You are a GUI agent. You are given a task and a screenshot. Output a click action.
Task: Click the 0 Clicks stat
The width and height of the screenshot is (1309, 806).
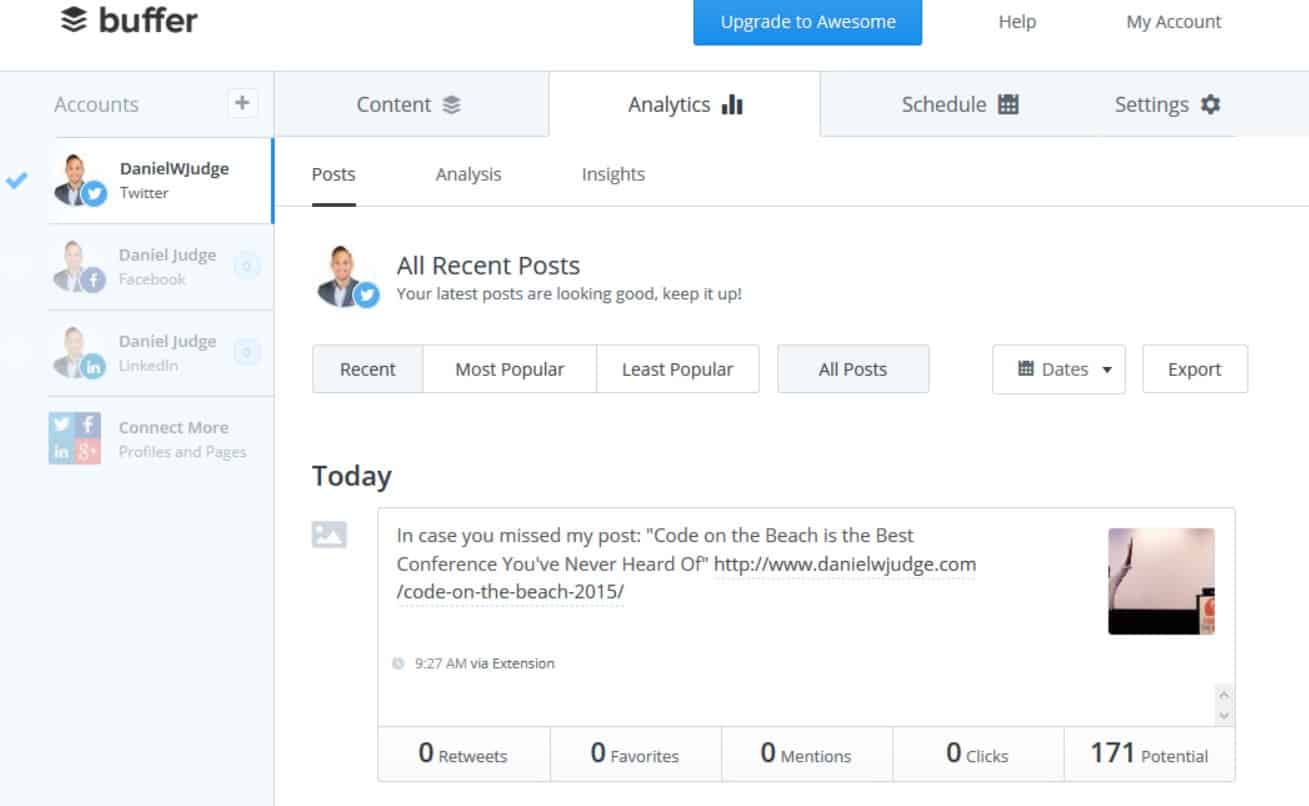(978, 754)
